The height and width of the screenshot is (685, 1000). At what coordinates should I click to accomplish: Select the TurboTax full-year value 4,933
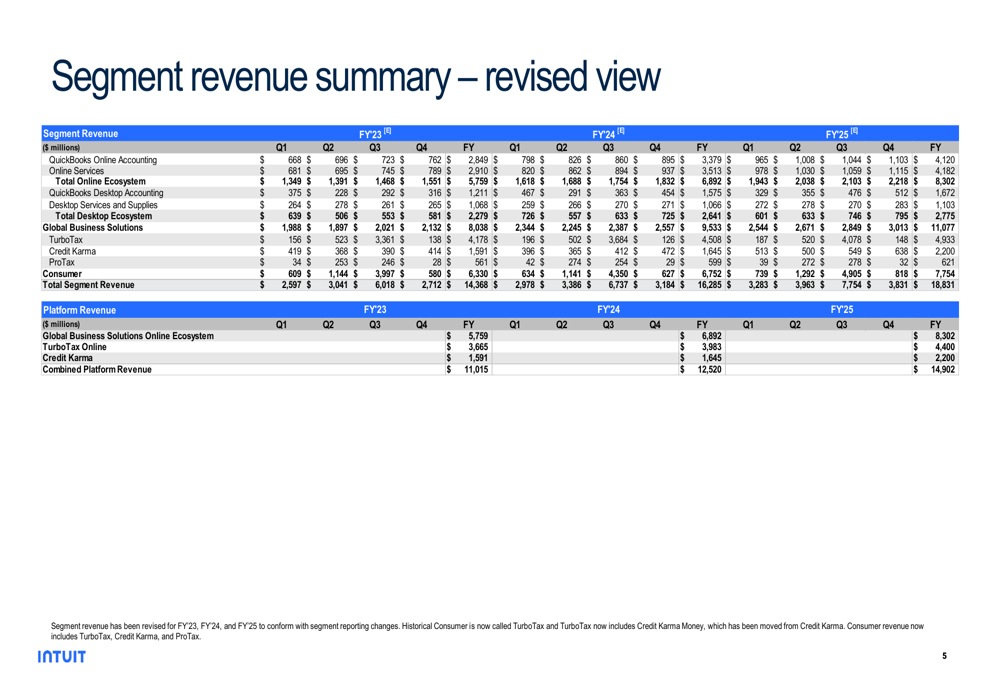tap(945, 240)
